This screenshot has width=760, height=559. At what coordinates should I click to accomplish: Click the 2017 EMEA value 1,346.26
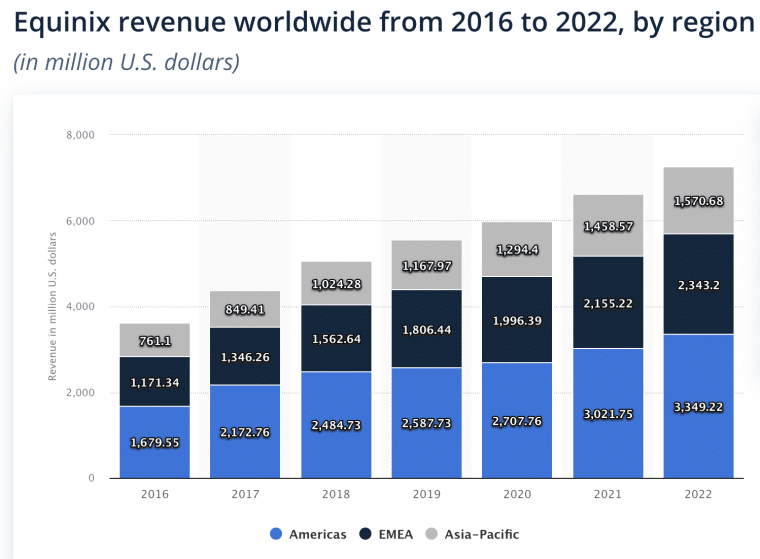tap(245, 357)
